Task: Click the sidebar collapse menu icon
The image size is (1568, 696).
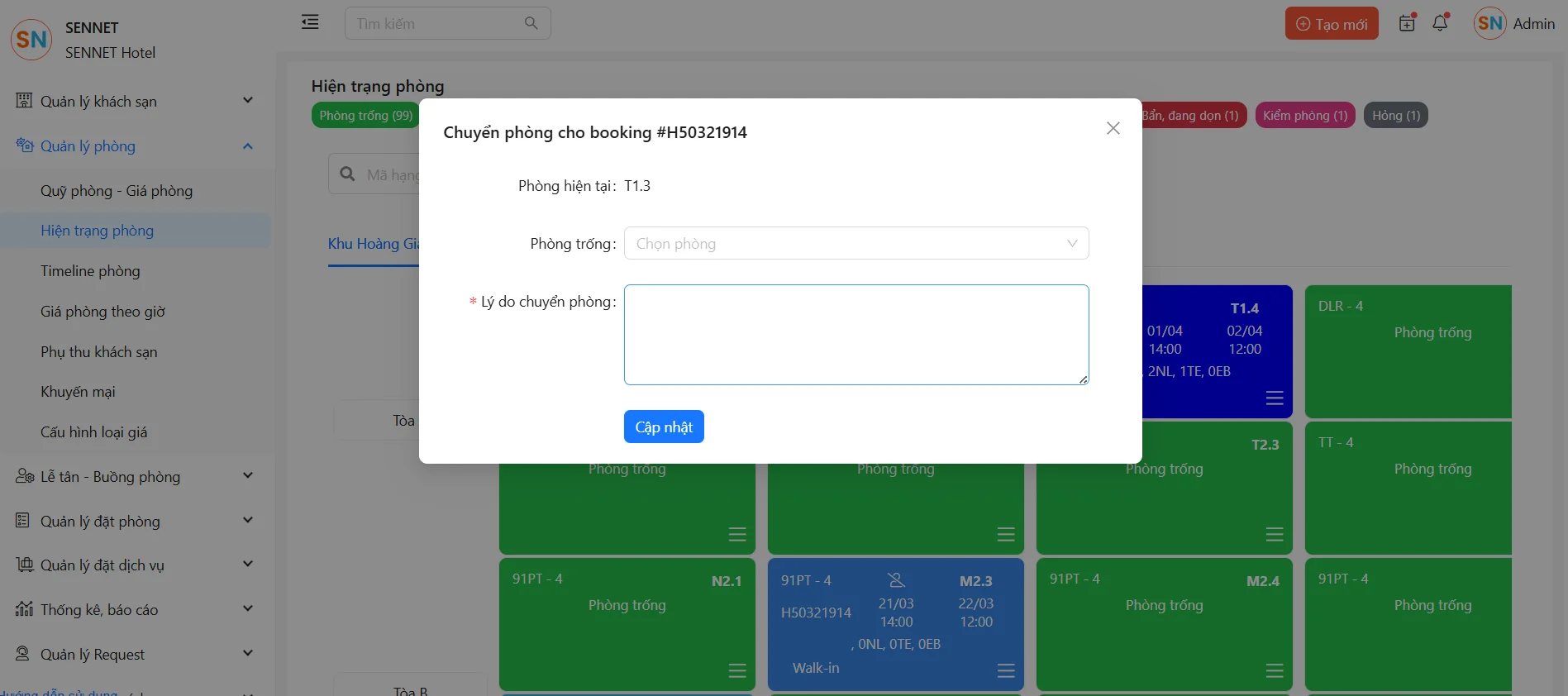Action: click(x=310, y=22)
